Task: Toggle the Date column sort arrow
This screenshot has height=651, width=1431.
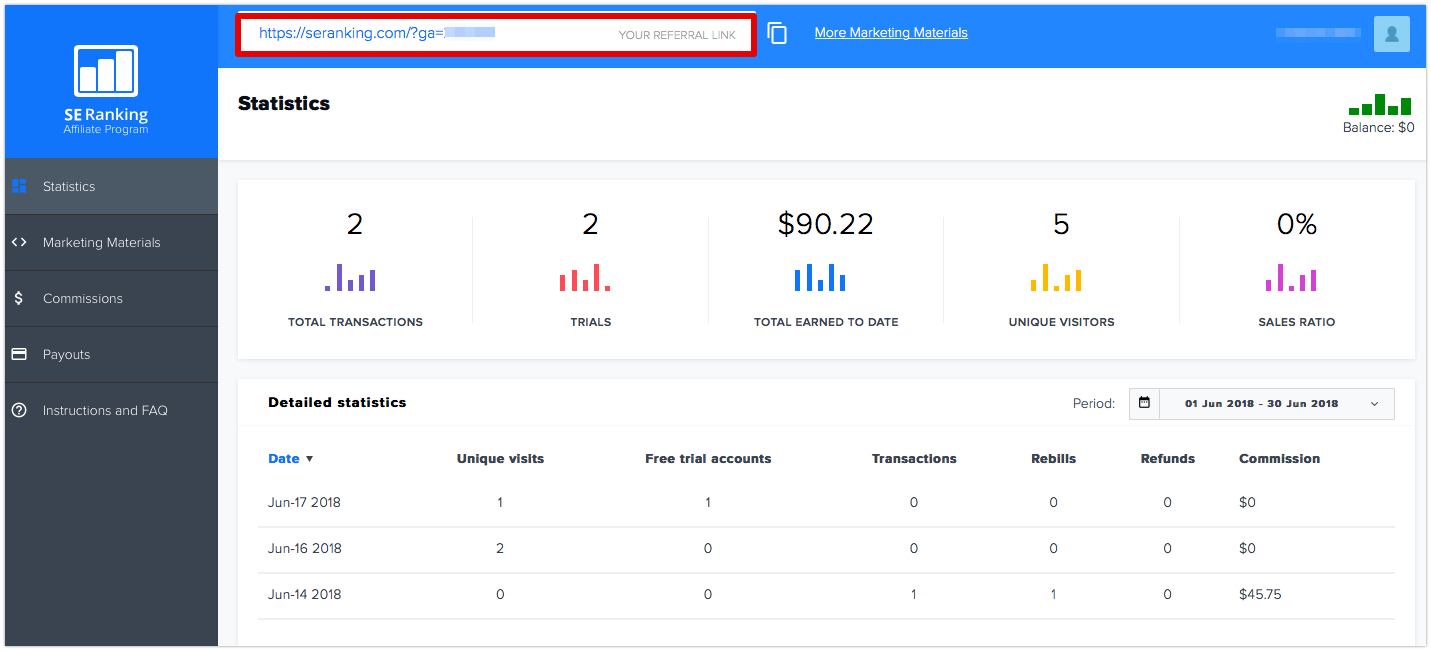Action: tap(309, 459)
